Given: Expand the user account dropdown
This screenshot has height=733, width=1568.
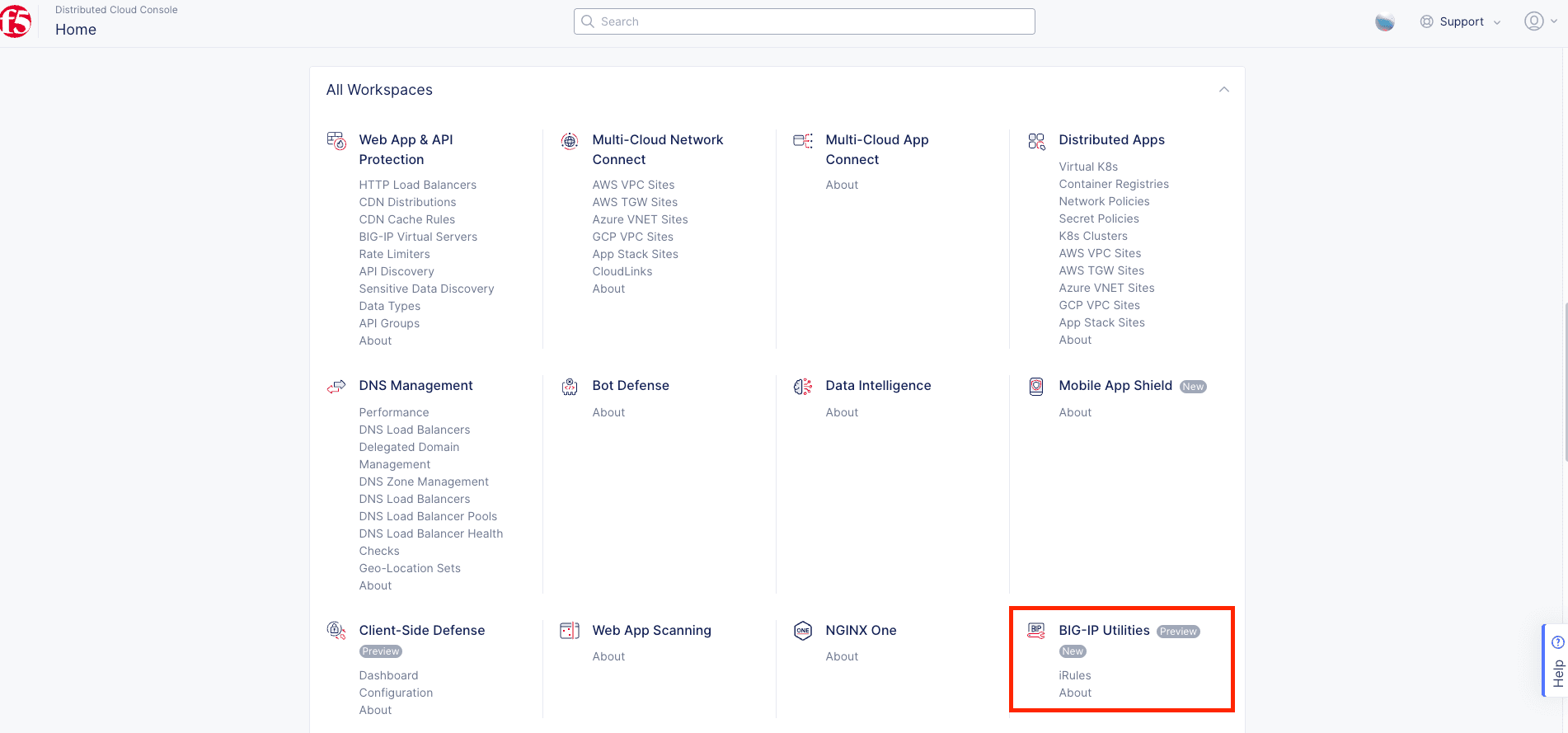Looking at the screenshot, I should pyautogui.click(x=1539, y=21).
